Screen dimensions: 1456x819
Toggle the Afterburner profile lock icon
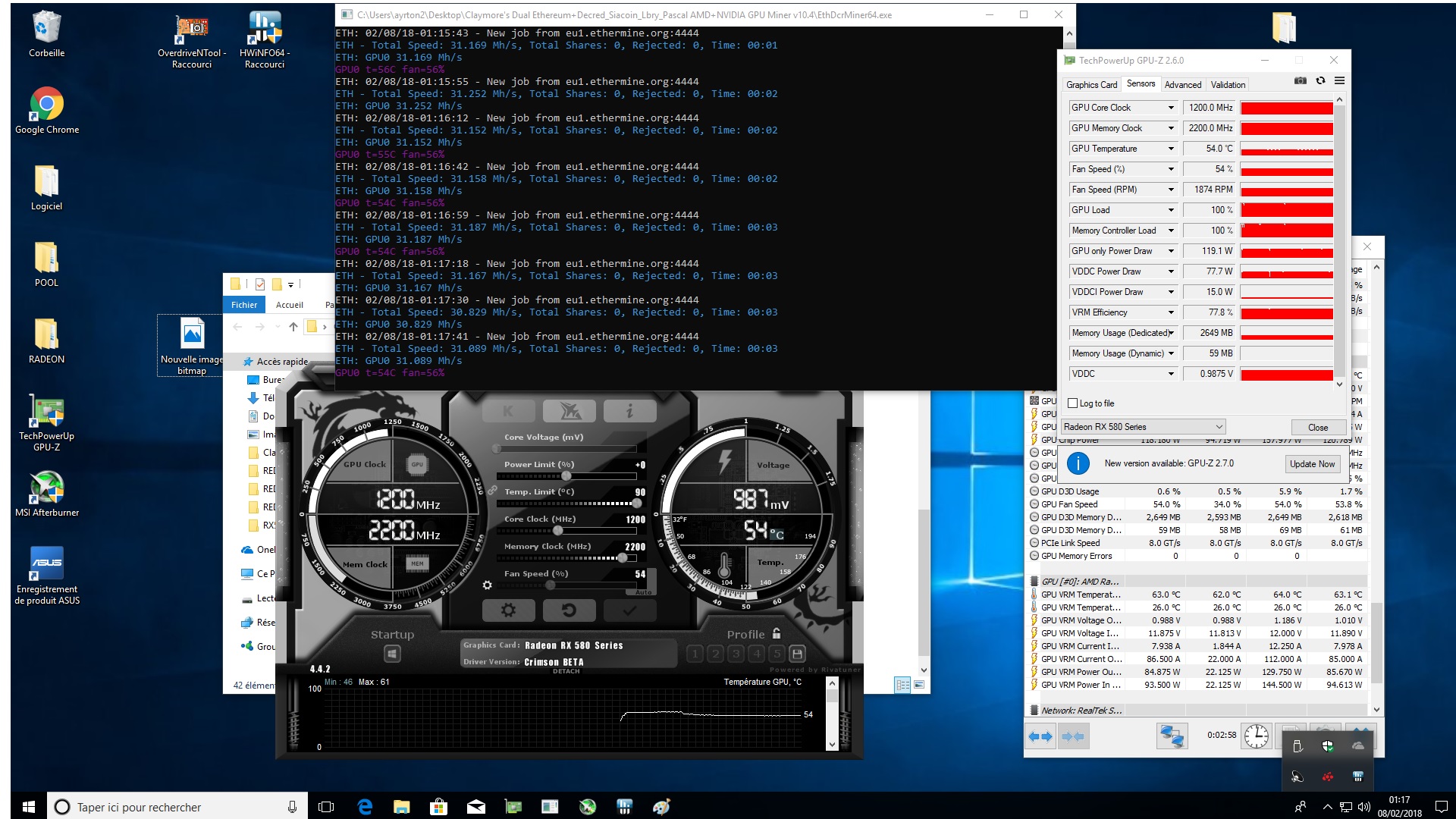tap(777, 634)
